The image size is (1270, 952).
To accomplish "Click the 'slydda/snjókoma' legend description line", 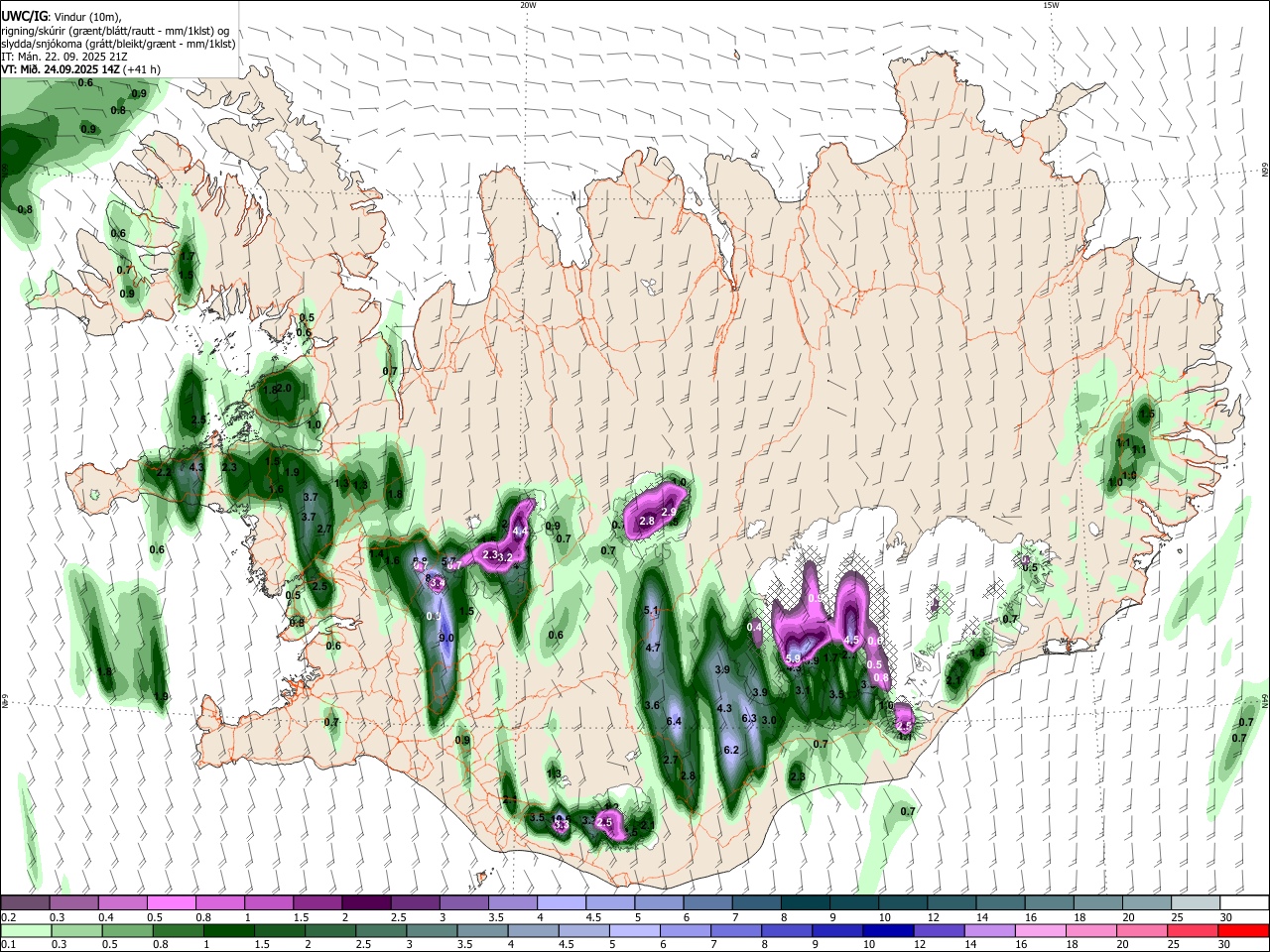I will 118,44.
